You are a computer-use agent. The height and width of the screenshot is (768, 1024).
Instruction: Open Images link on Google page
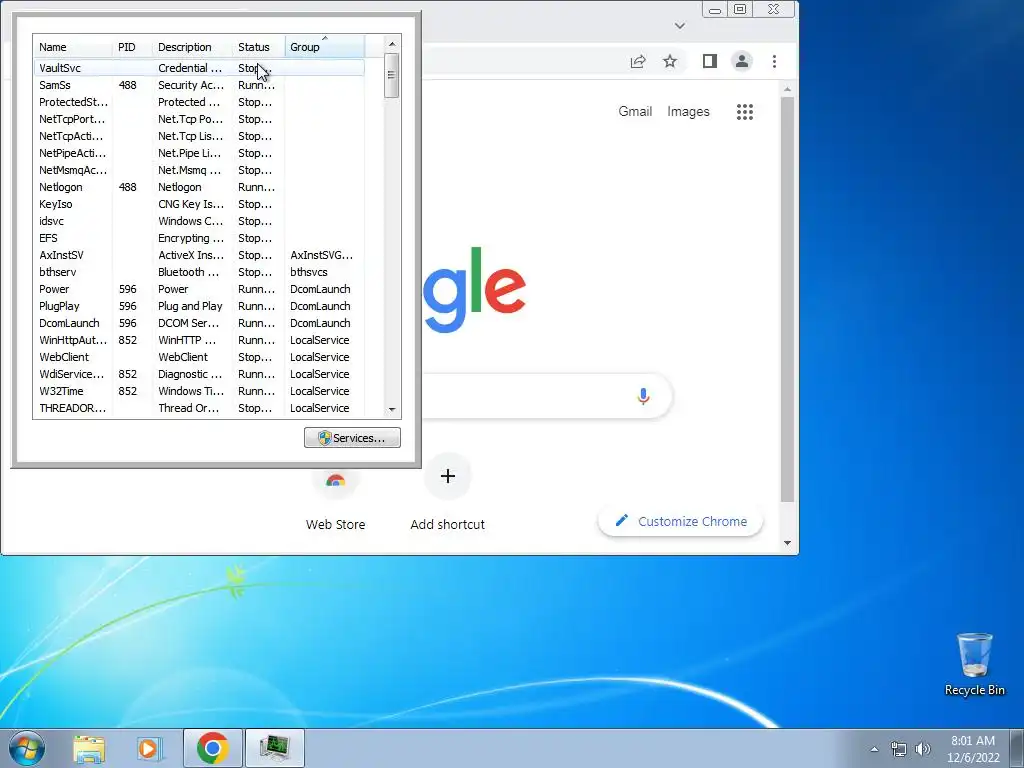click(x=688, y=112)
